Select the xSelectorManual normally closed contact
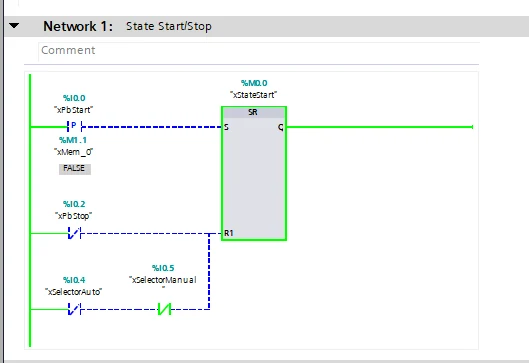The width and height of the screenshot is (529, 363). tap(165, 309)
